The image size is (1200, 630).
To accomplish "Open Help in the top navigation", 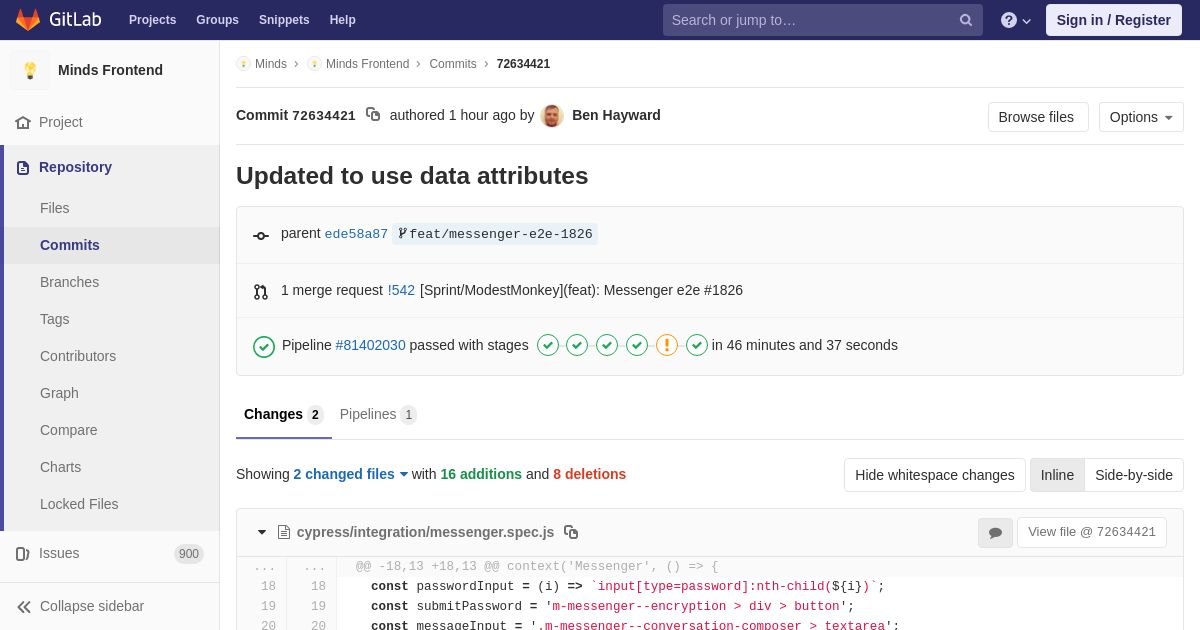I will click(x=343, y=20).
